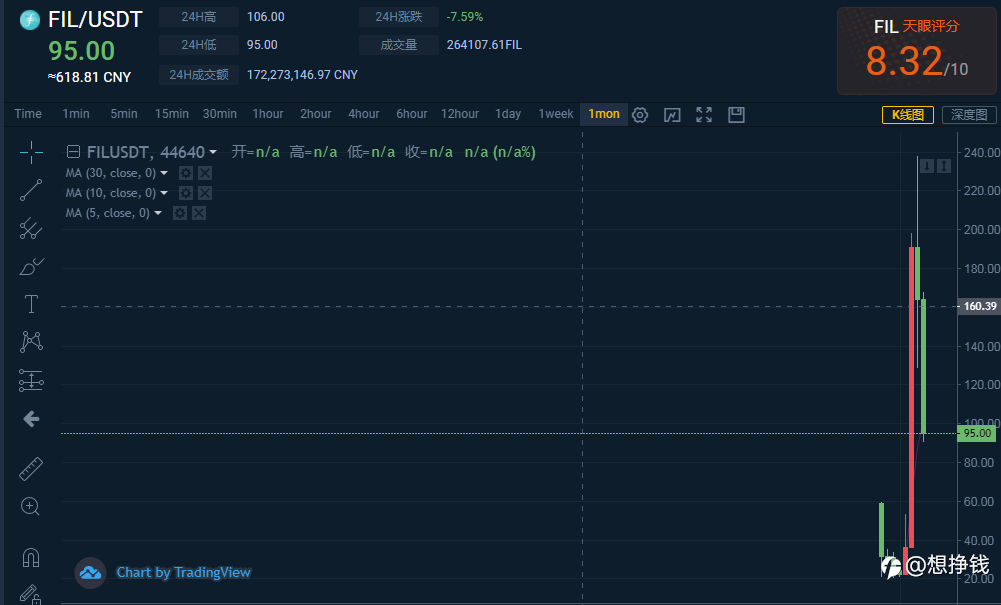Open the FILUSDT symbol dropdown arrow
The image size is (1001, 605).
click(213, 153)
